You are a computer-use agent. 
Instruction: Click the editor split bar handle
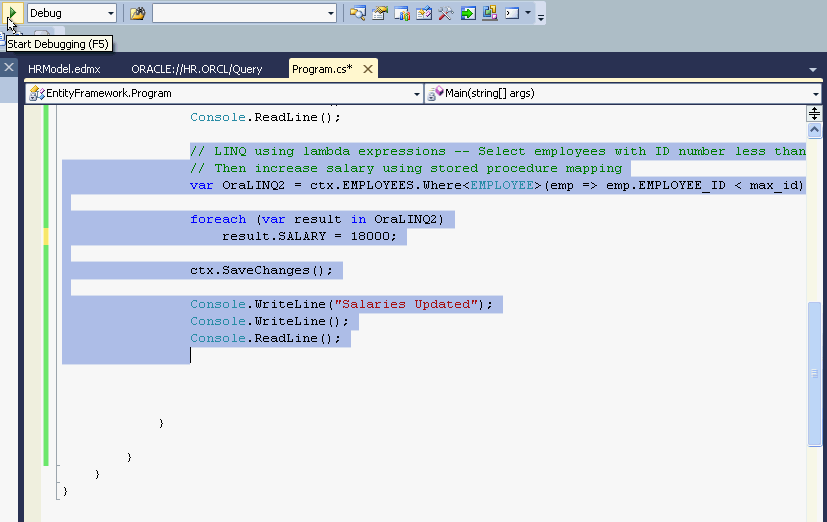pos(814,113)
